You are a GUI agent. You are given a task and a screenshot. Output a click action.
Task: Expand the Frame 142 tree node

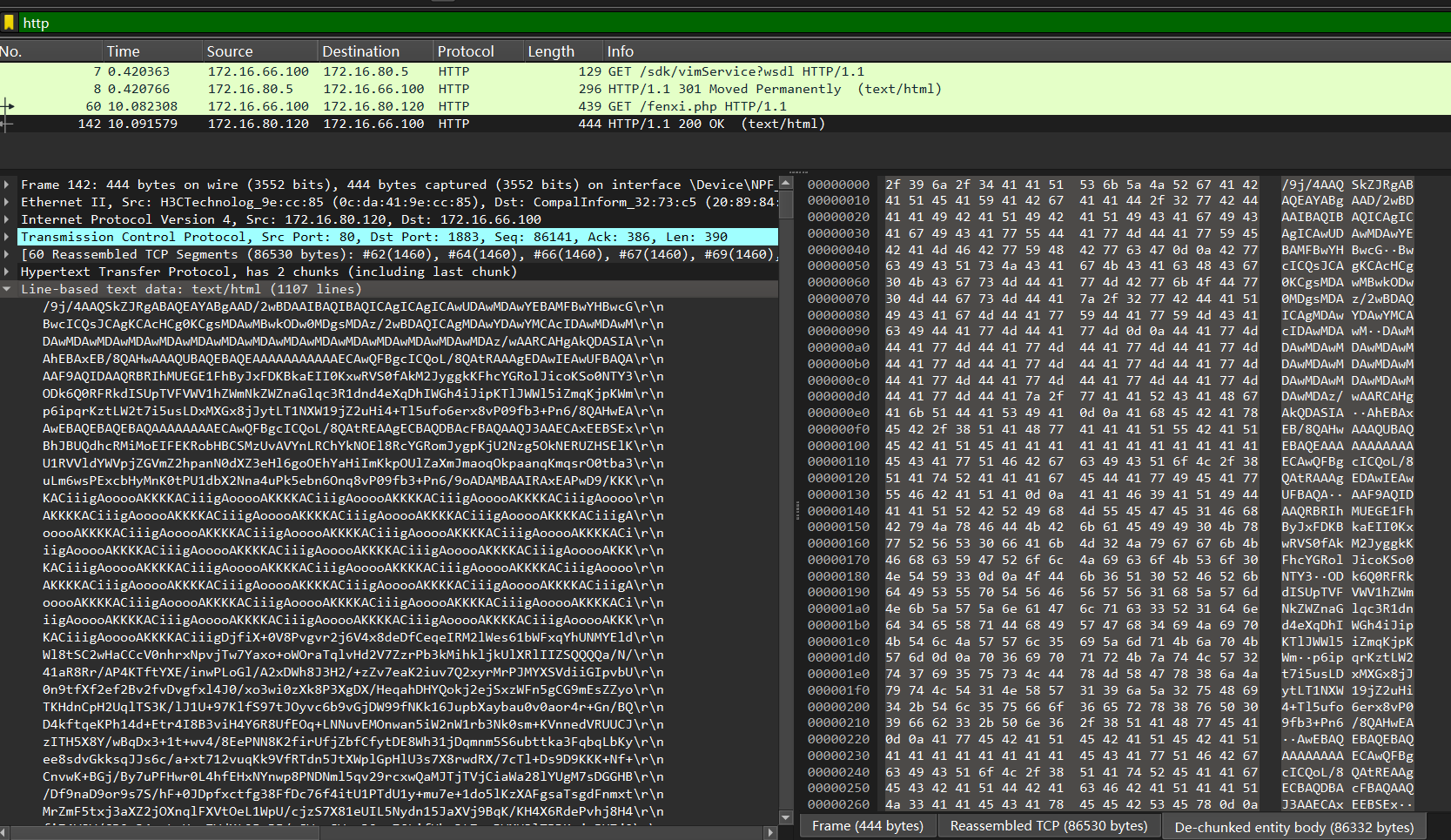pyautogui.click(x=7, y=185)
